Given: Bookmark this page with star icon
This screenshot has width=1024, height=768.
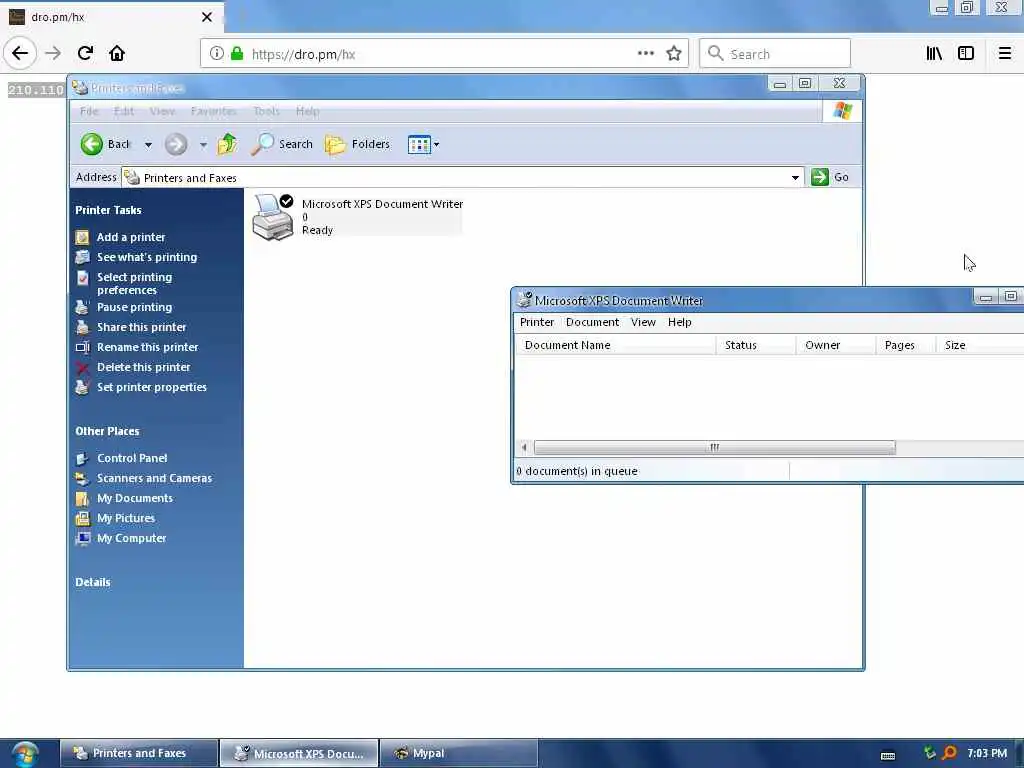Looking at the screenshot, I should (674, 54).
